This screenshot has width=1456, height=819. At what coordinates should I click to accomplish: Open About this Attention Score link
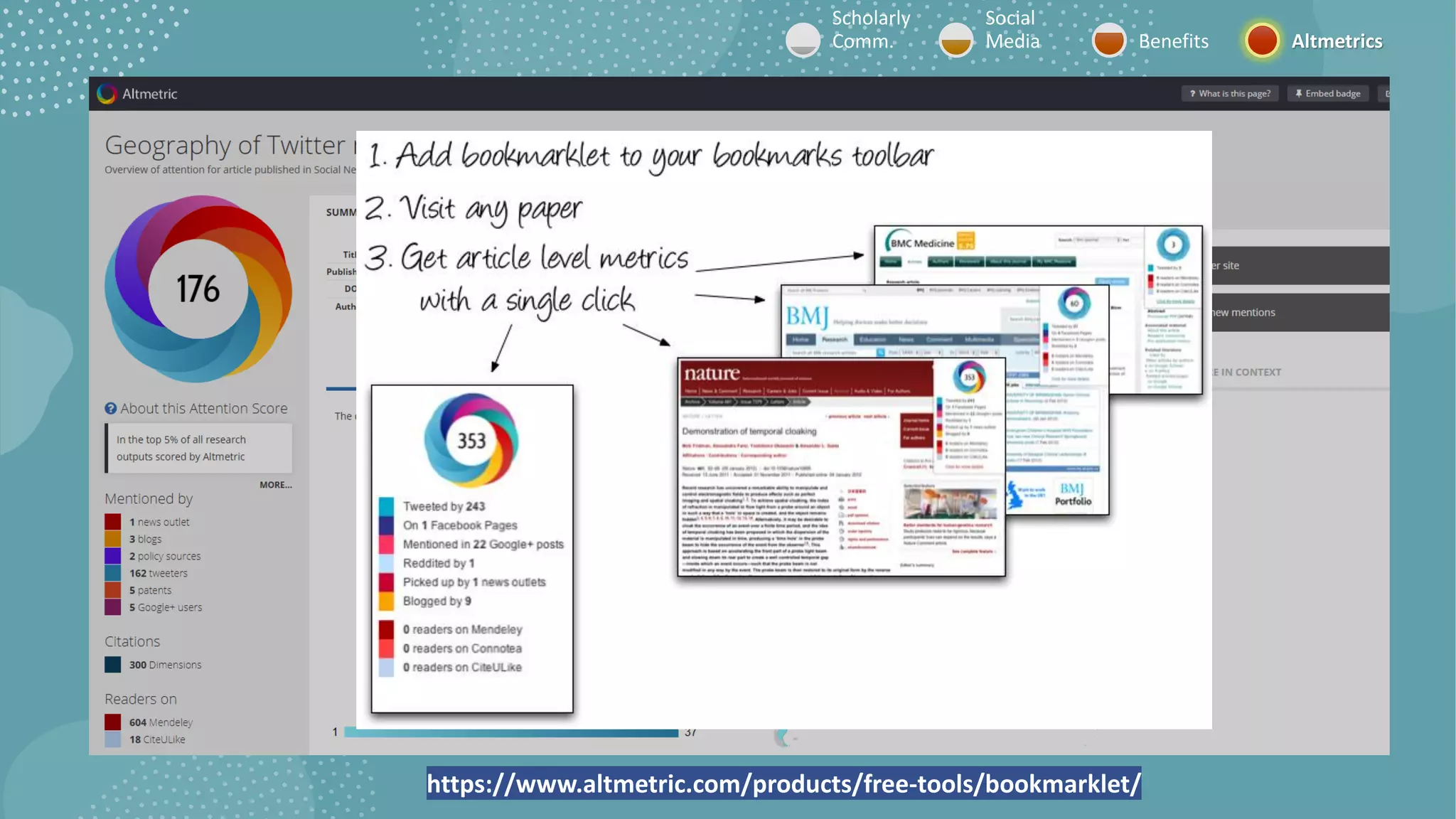coord(203,409)
